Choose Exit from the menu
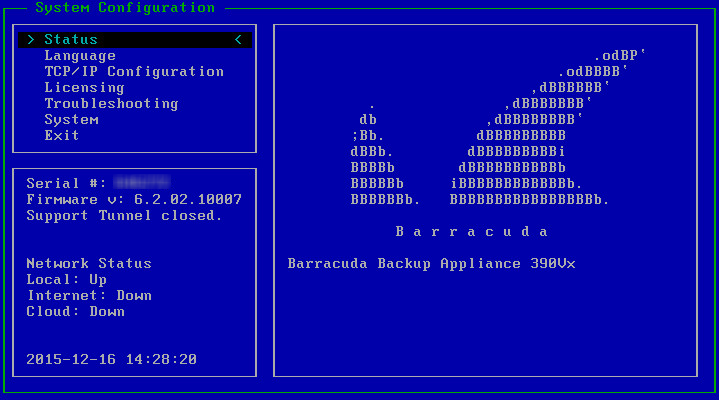 (x=61, y=135)
